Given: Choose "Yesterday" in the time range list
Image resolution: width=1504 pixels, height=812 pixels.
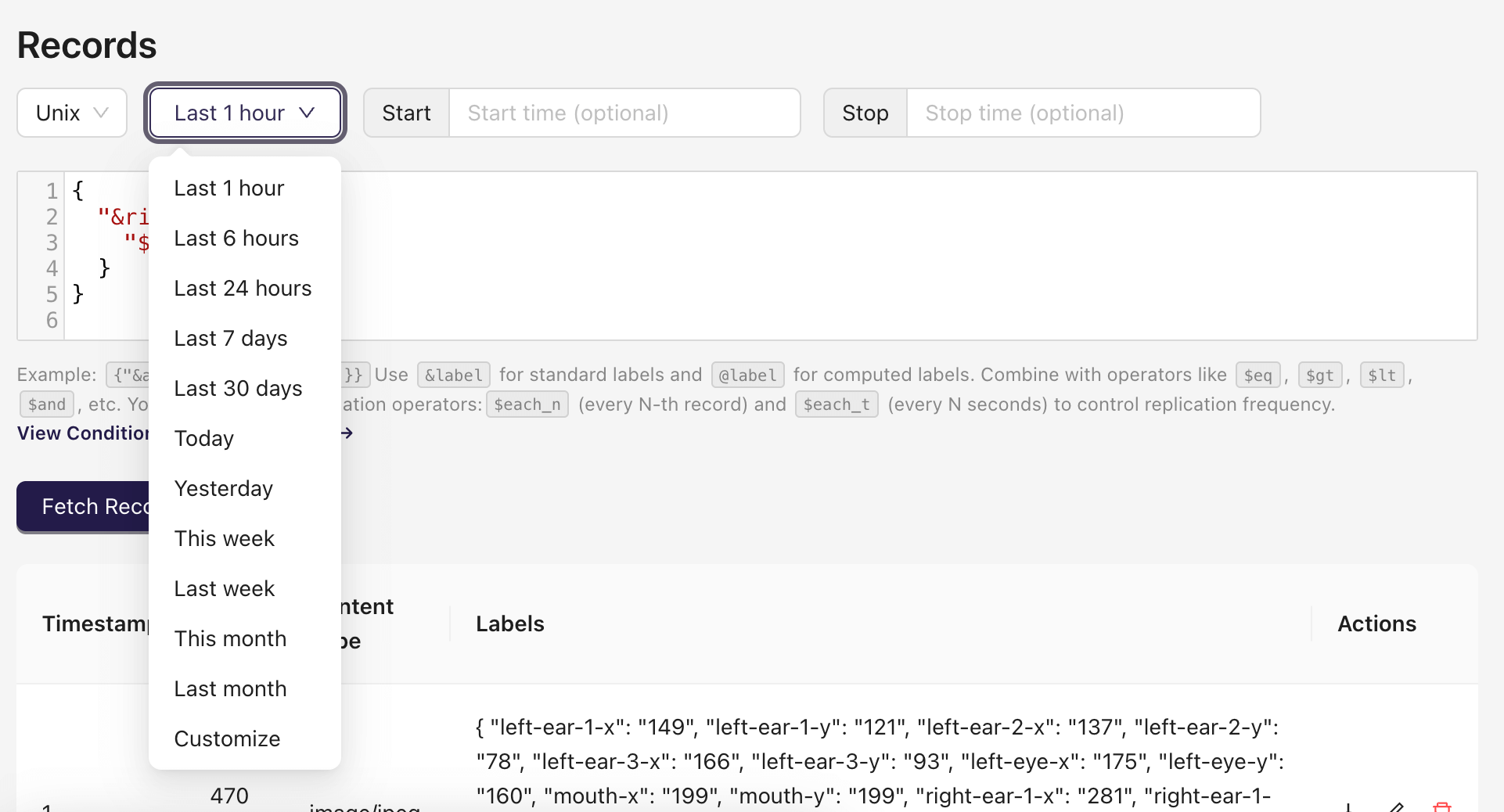Looking at the screenshot, I should [223, 488].
